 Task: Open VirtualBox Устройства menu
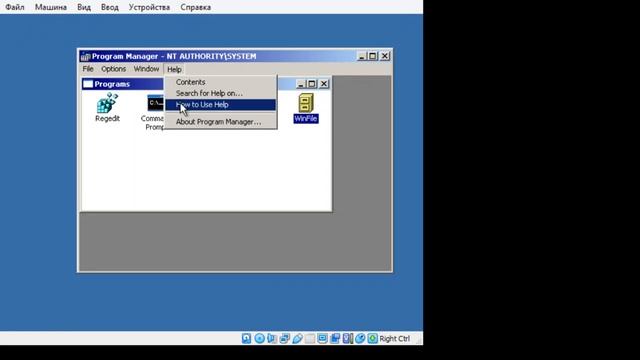click(149, 7)
